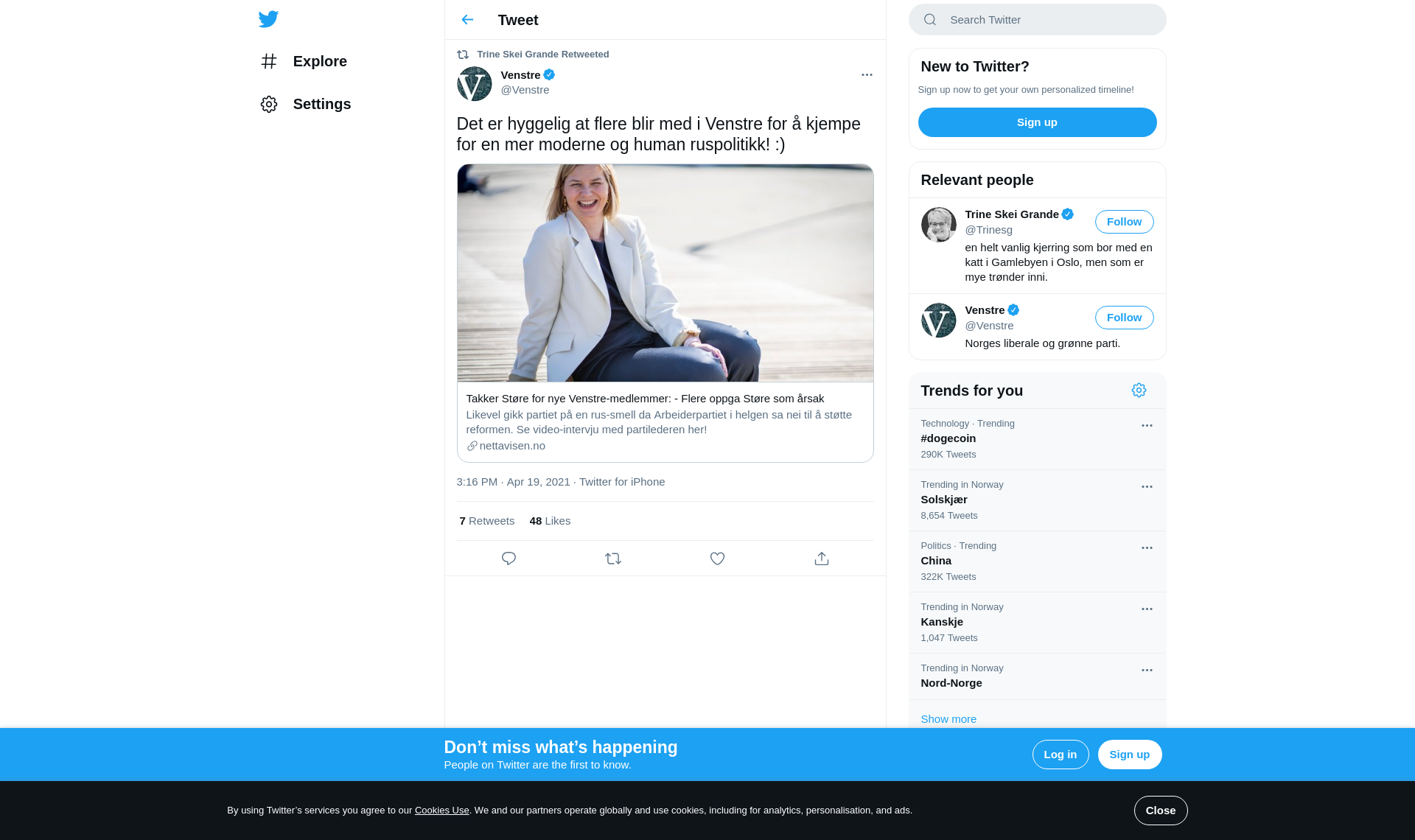Open Trine Skei Grande profile name
The width and height of the screenshot is (1415, 840).
pos(1012,214)
